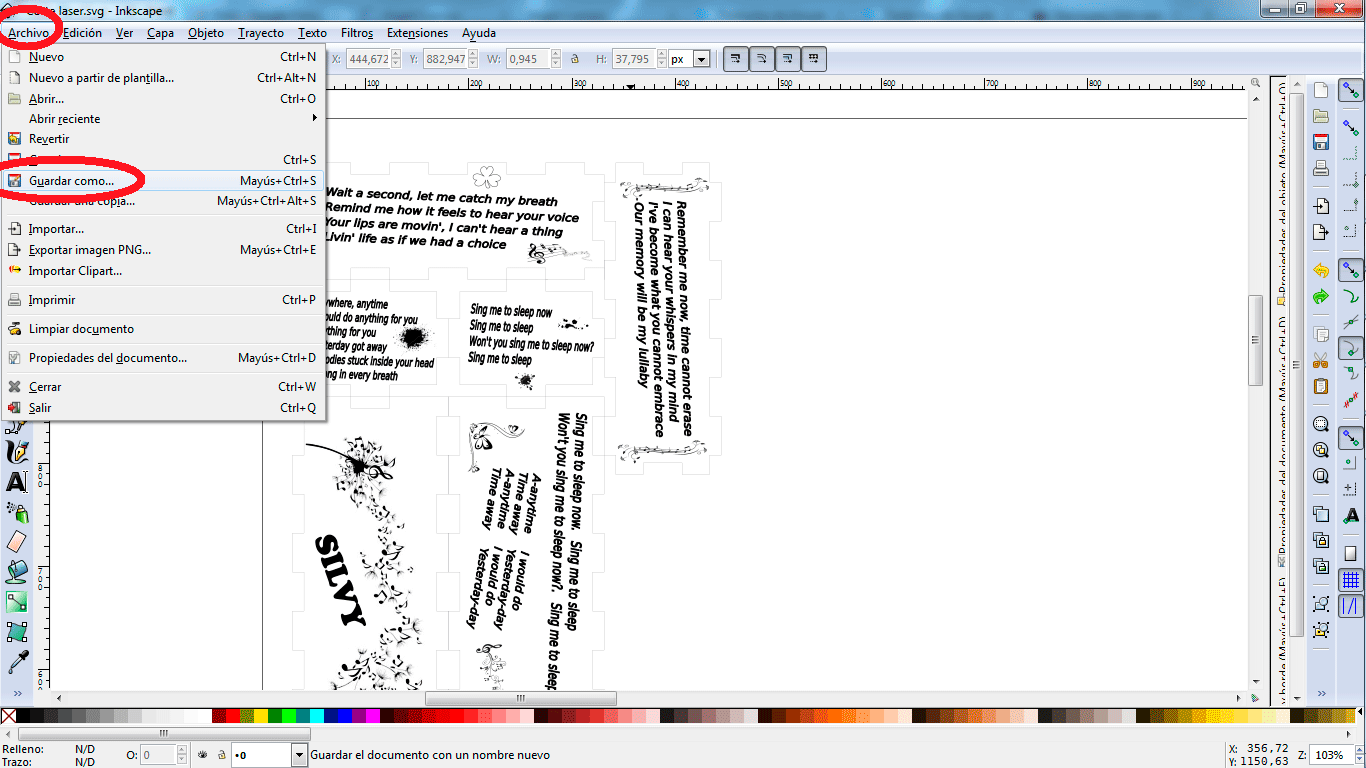Expand the Abrir reciente submenu
This screenshot has width=1366, height=768.
[162, 118]
